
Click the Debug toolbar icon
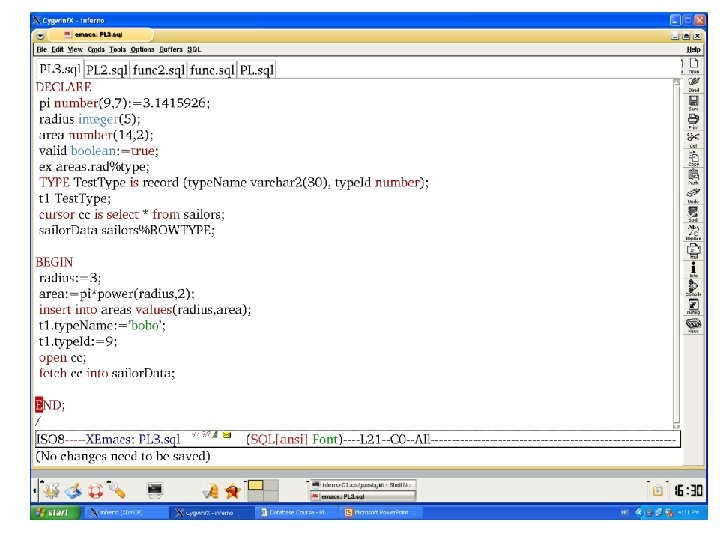(x=693, y=306)
